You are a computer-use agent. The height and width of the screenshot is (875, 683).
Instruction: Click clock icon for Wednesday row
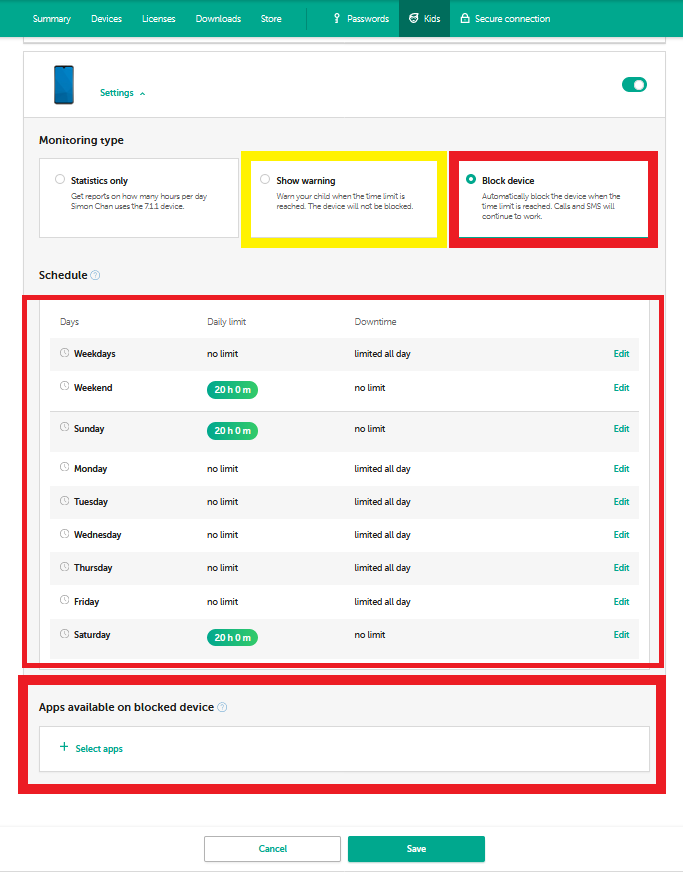(x=65, y=533)
